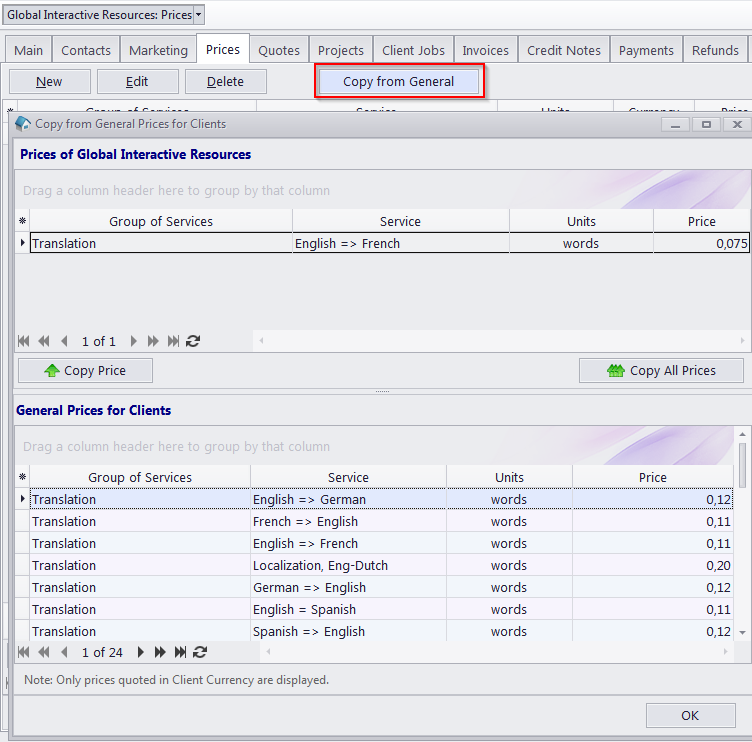Image resolution: width=752 pixels, height=742 pixels.
Task: Select the Spanish => English row
Action: [x=381, y=632]
